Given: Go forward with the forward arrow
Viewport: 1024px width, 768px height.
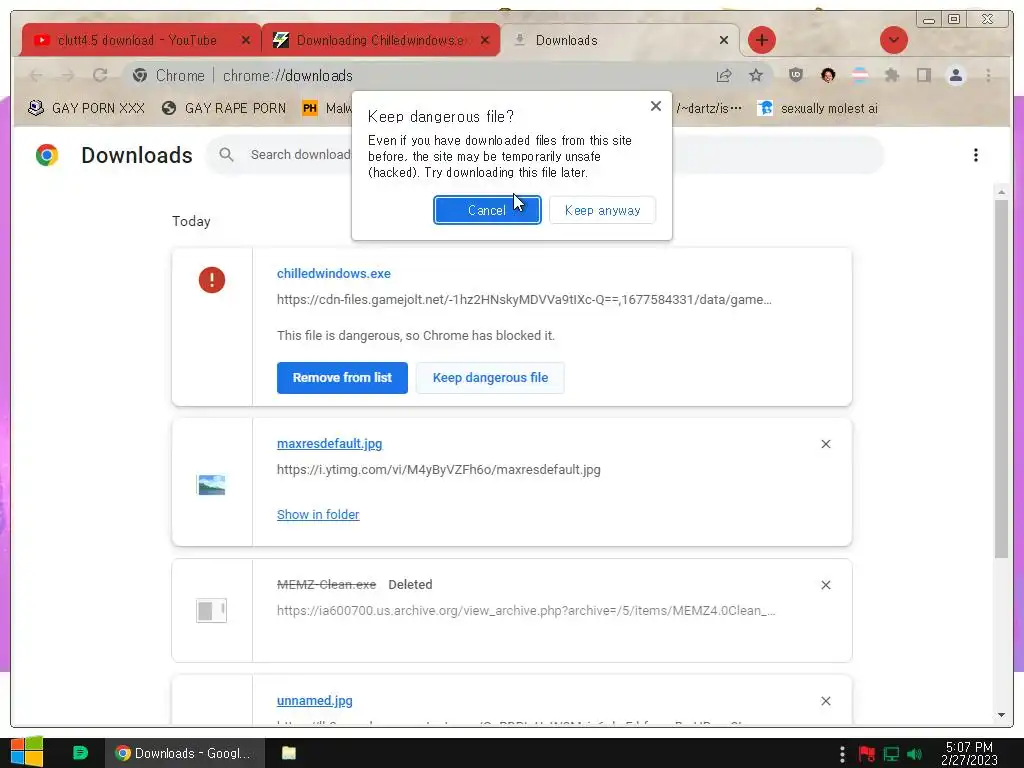Looking at the screenshot, I should [x=68, y=76].
